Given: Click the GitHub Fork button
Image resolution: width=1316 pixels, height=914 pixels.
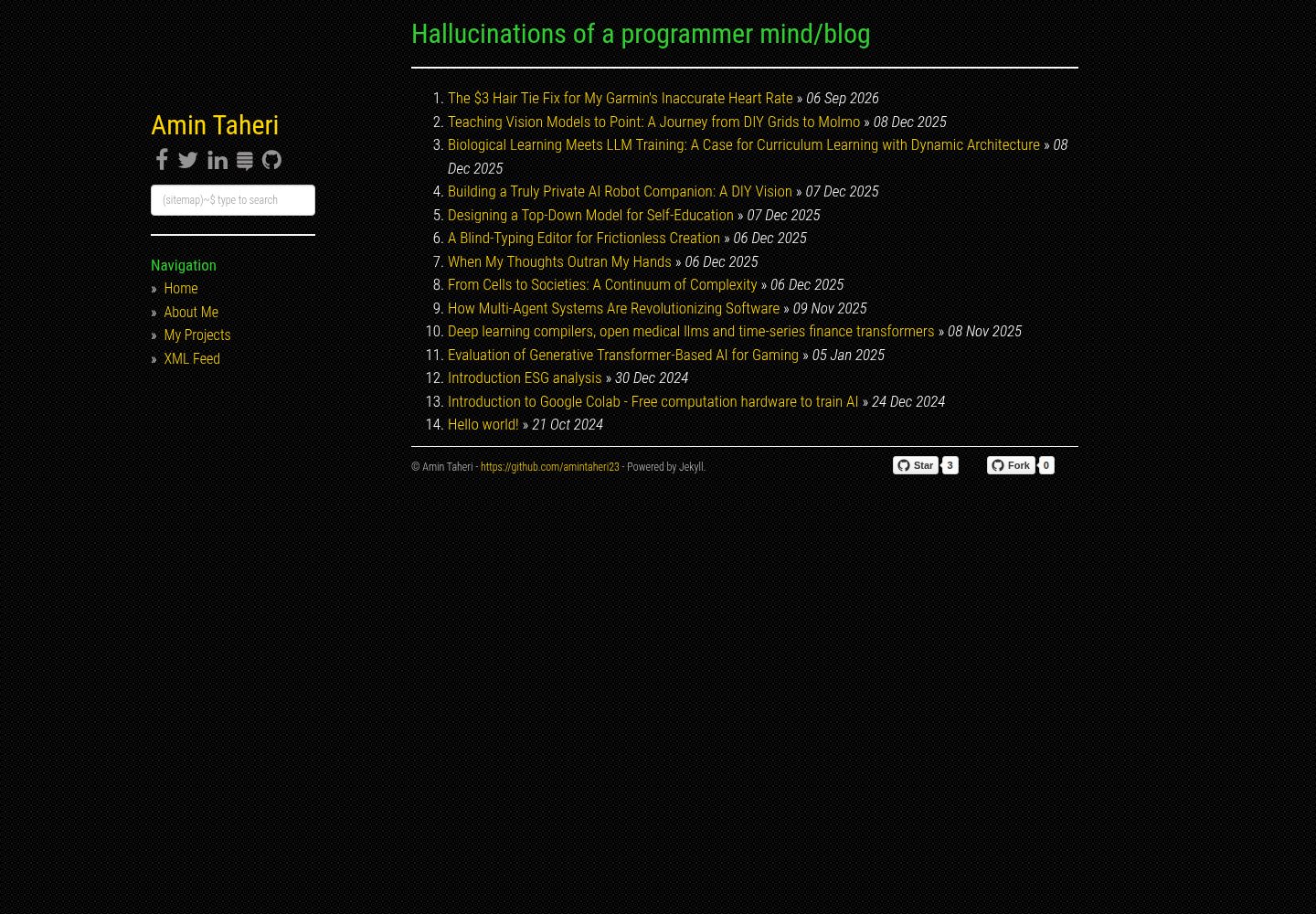Looking at the screenshot, I should tap(1011, 465).
